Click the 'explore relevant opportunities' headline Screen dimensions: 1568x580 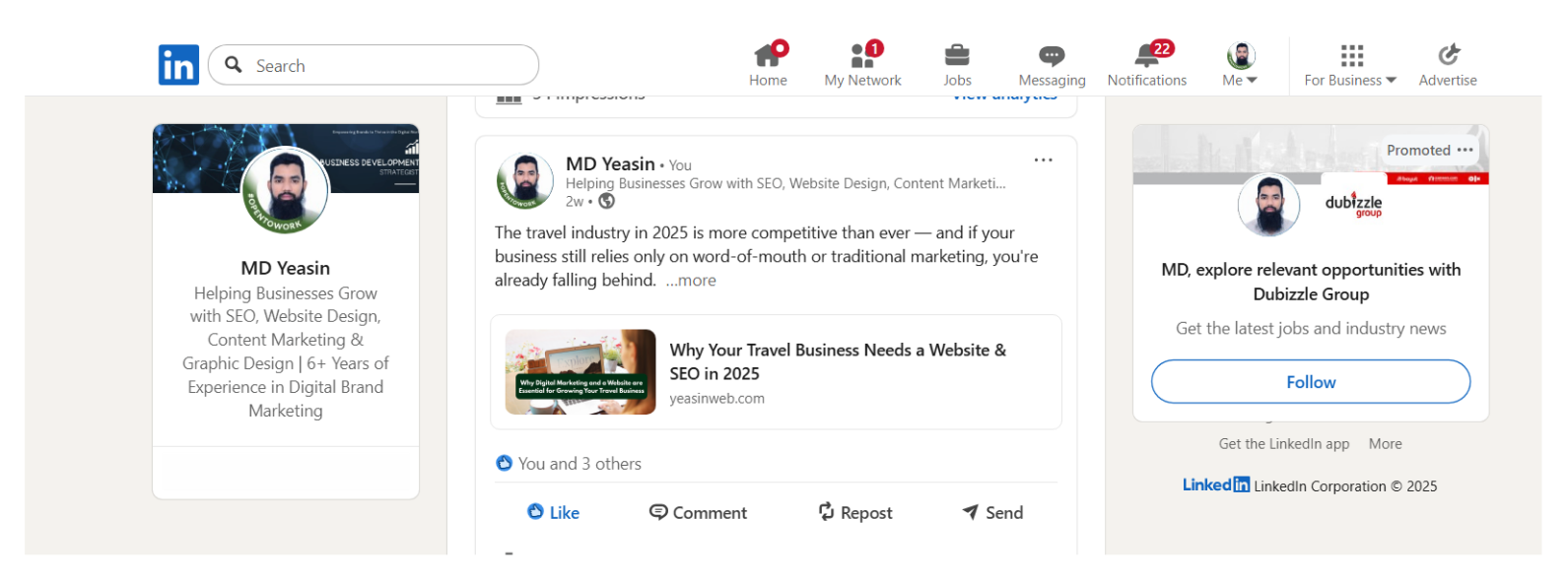[1311, 282]
